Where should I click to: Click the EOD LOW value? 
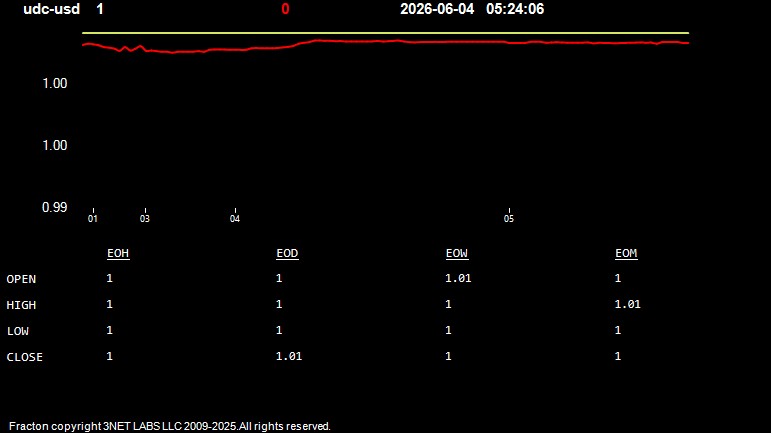[x=279, y=330]
